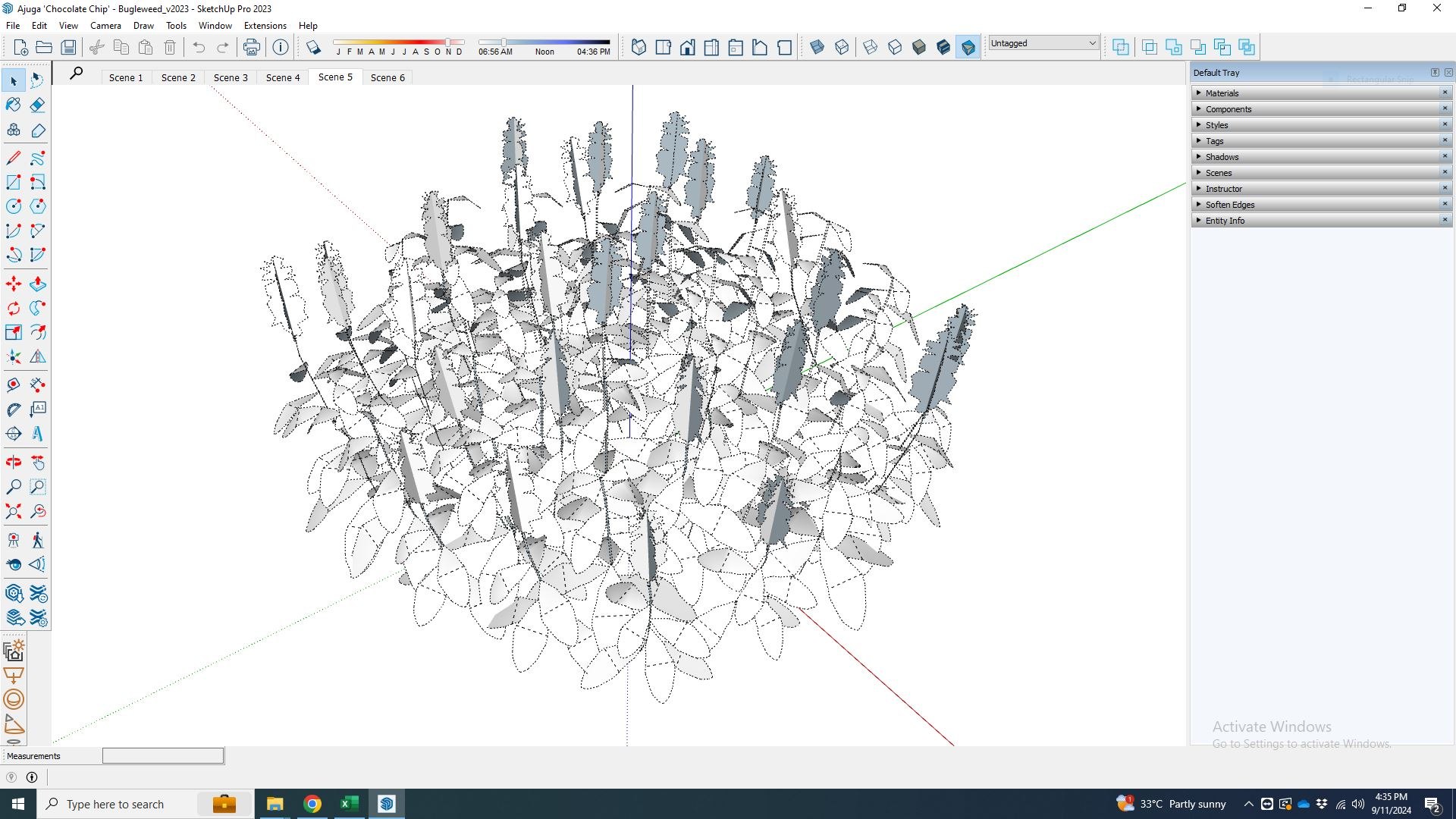Toggle X-ray face style
The image size is (1456, 819).
click(817, 47)
